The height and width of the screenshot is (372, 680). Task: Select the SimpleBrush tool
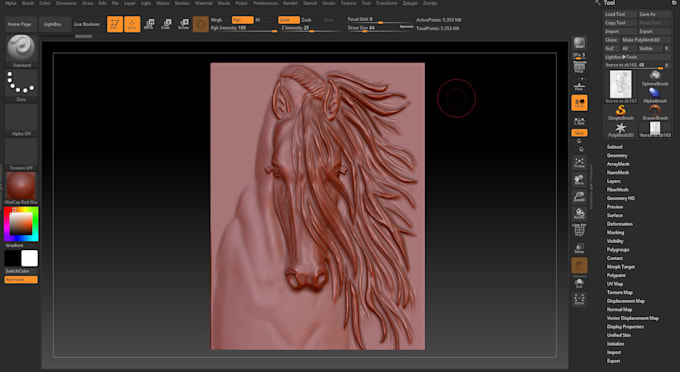pyautogui.click(x=621, y=112)
